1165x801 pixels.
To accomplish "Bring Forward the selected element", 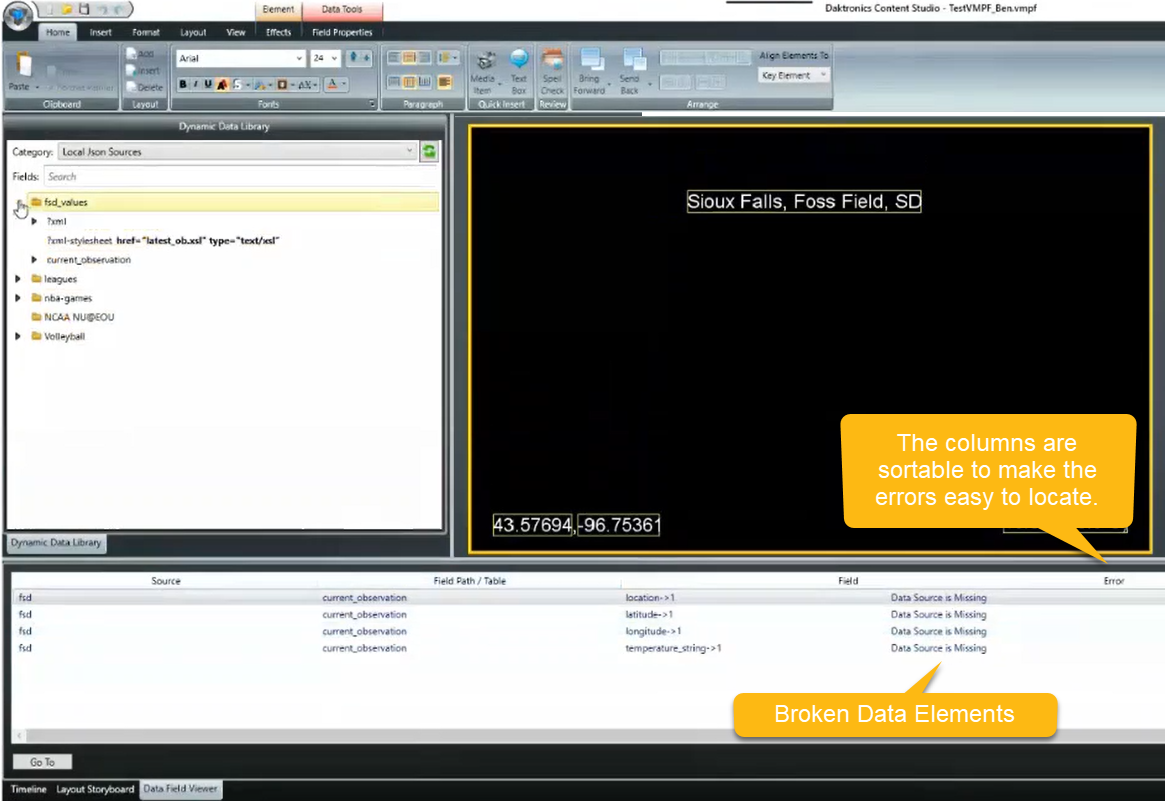I will 591,62.
